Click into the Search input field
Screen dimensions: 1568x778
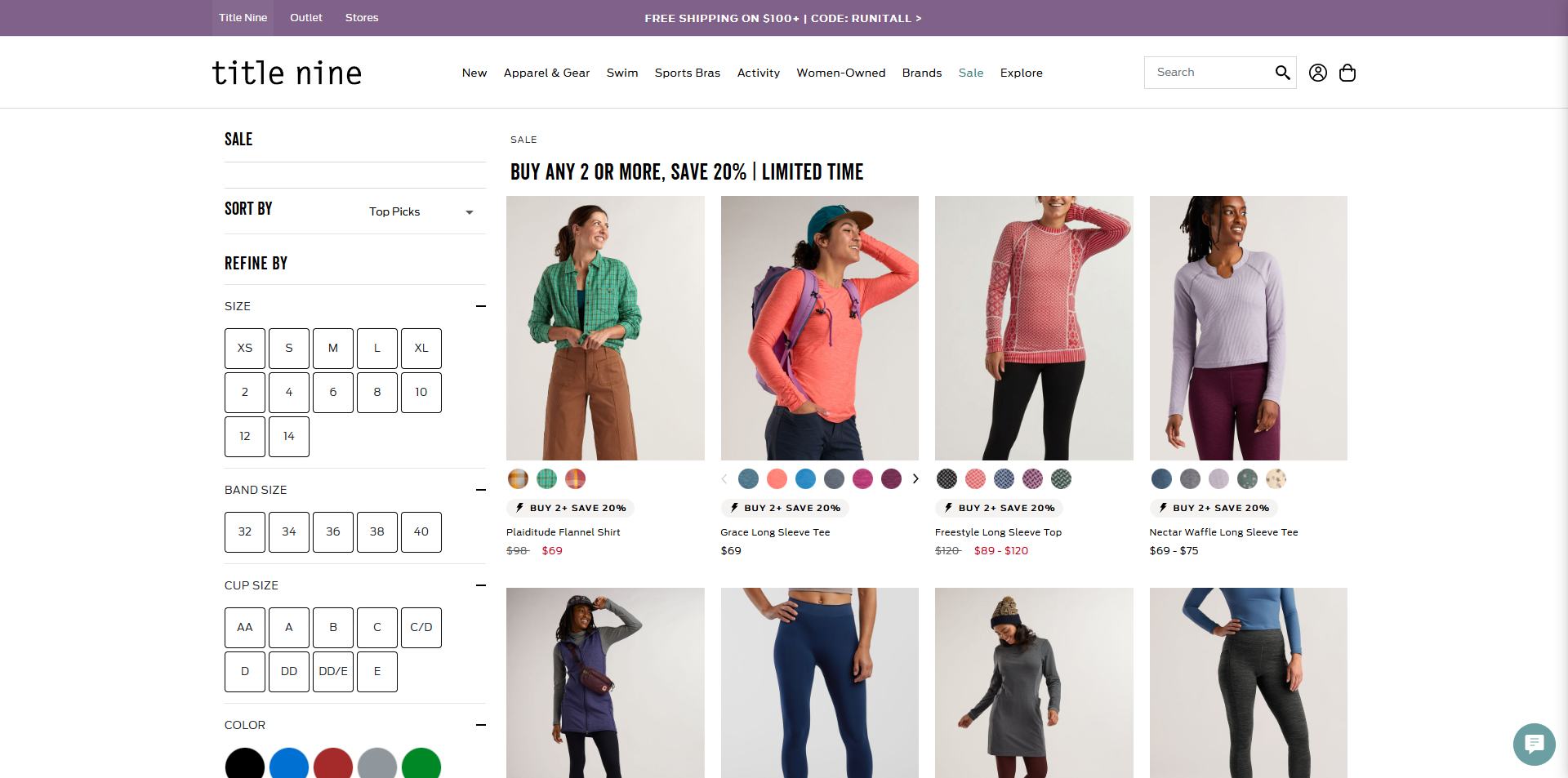[1209, 73]
